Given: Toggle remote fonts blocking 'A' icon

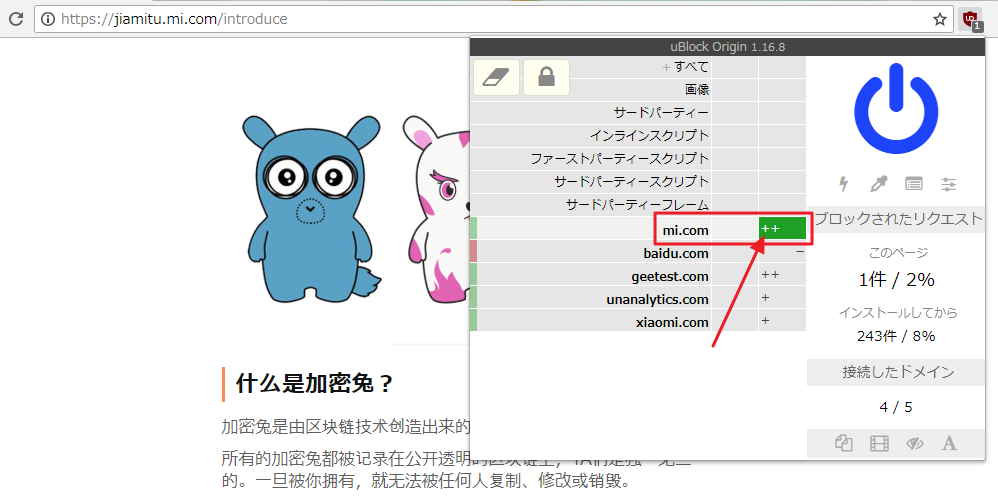Looking at the screenshot, I should [x=949, y=443].
